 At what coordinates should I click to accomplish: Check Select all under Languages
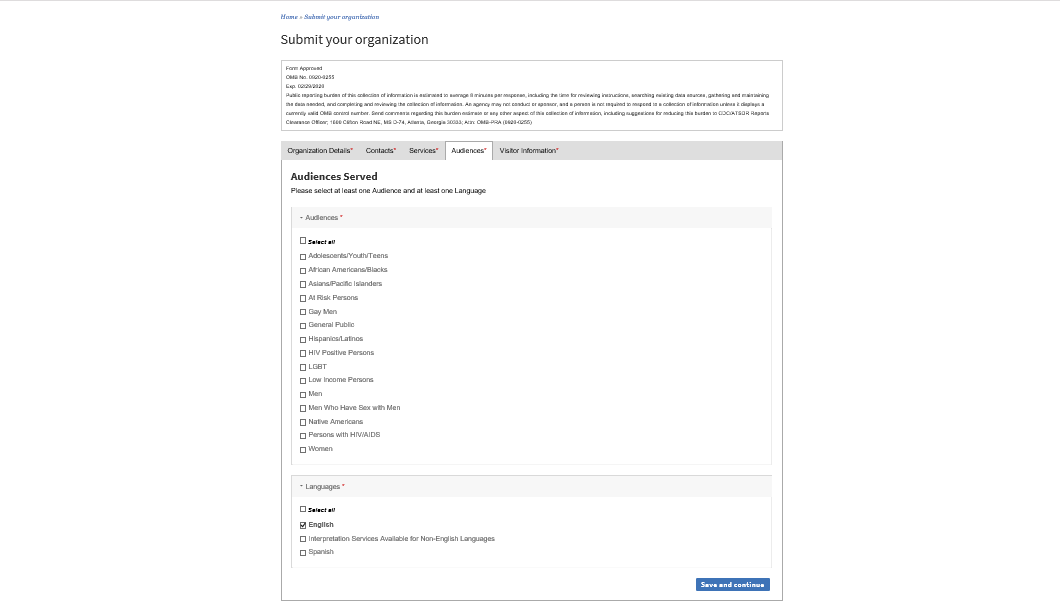click(x=303, y=510)
